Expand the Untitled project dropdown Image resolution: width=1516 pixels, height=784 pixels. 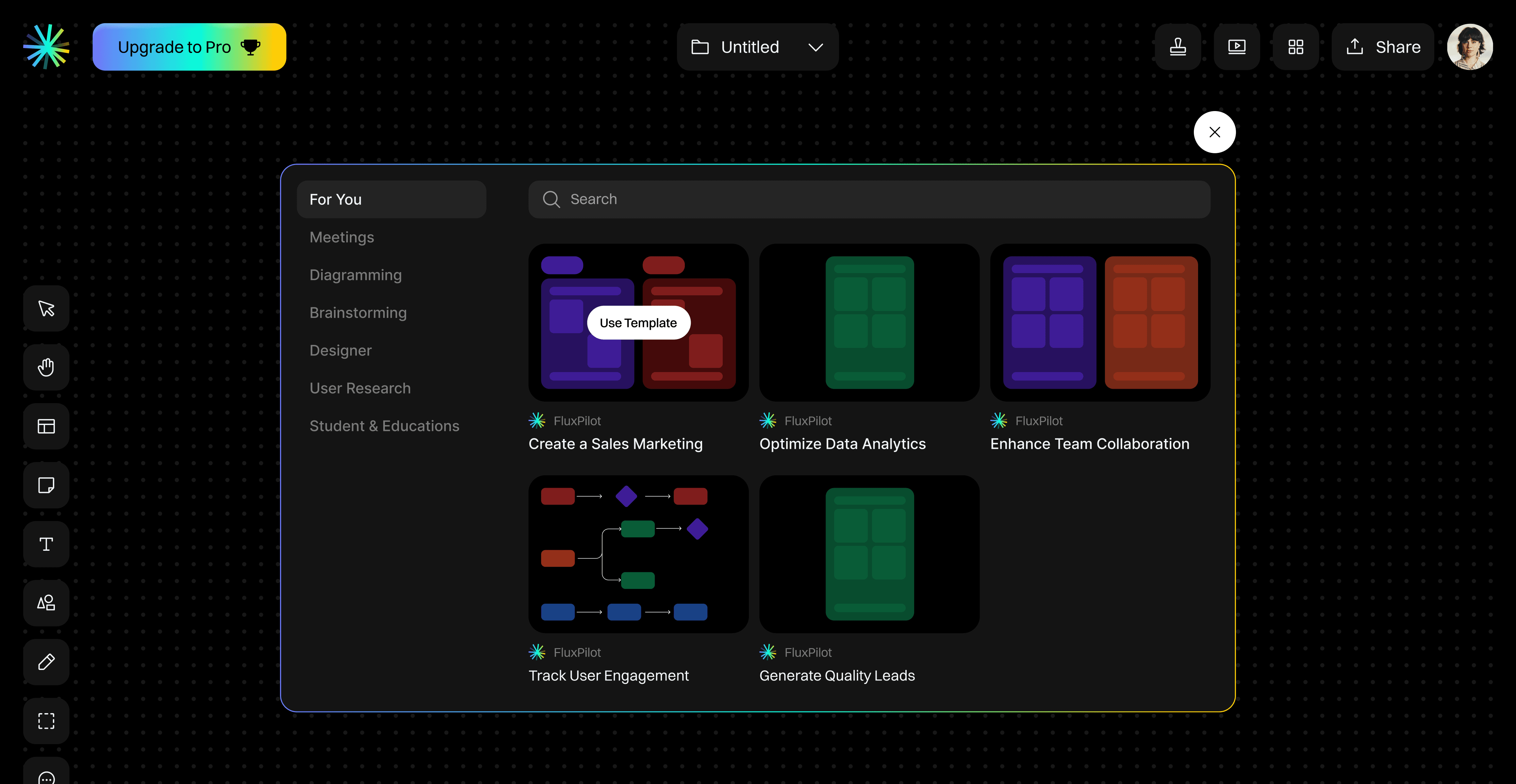point(757,47)
